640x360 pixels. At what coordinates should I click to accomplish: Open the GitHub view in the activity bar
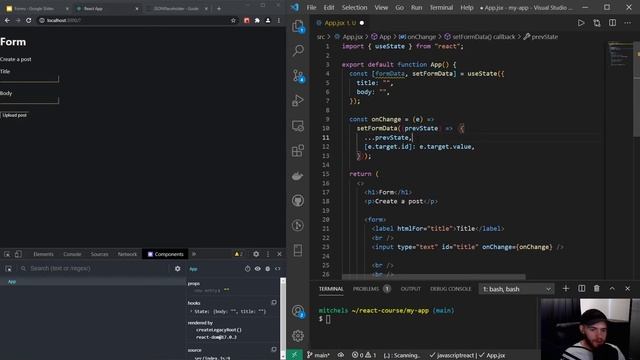click(298, 200)
